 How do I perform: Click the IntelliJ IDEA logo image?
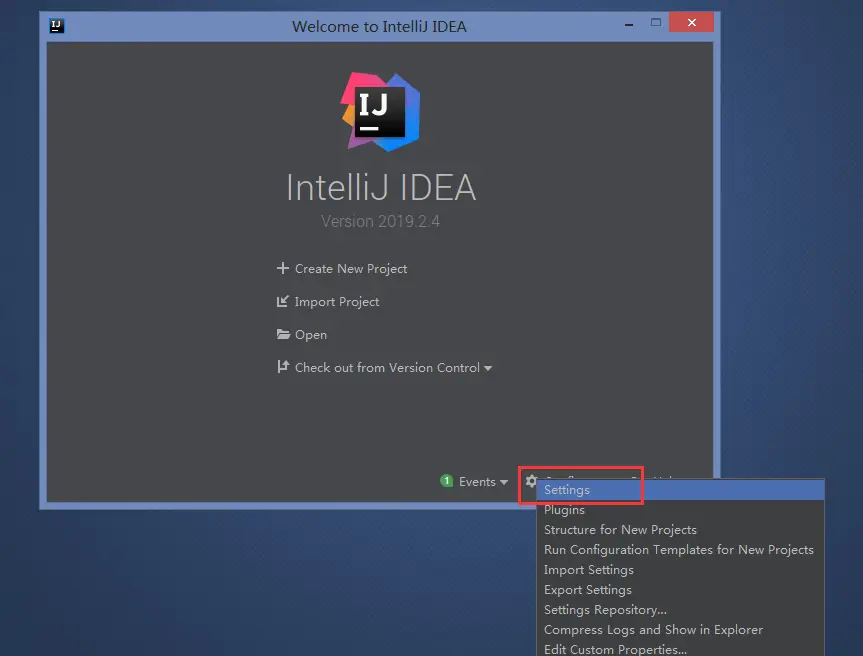380,112
